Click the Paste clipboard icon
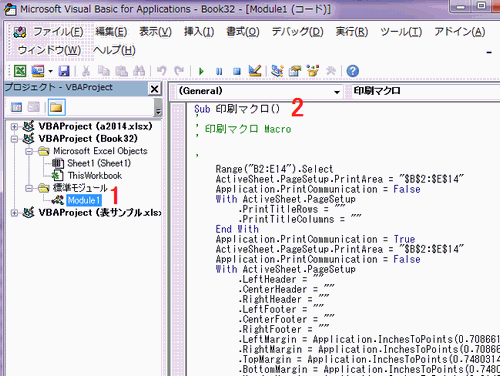 point(121,71)
